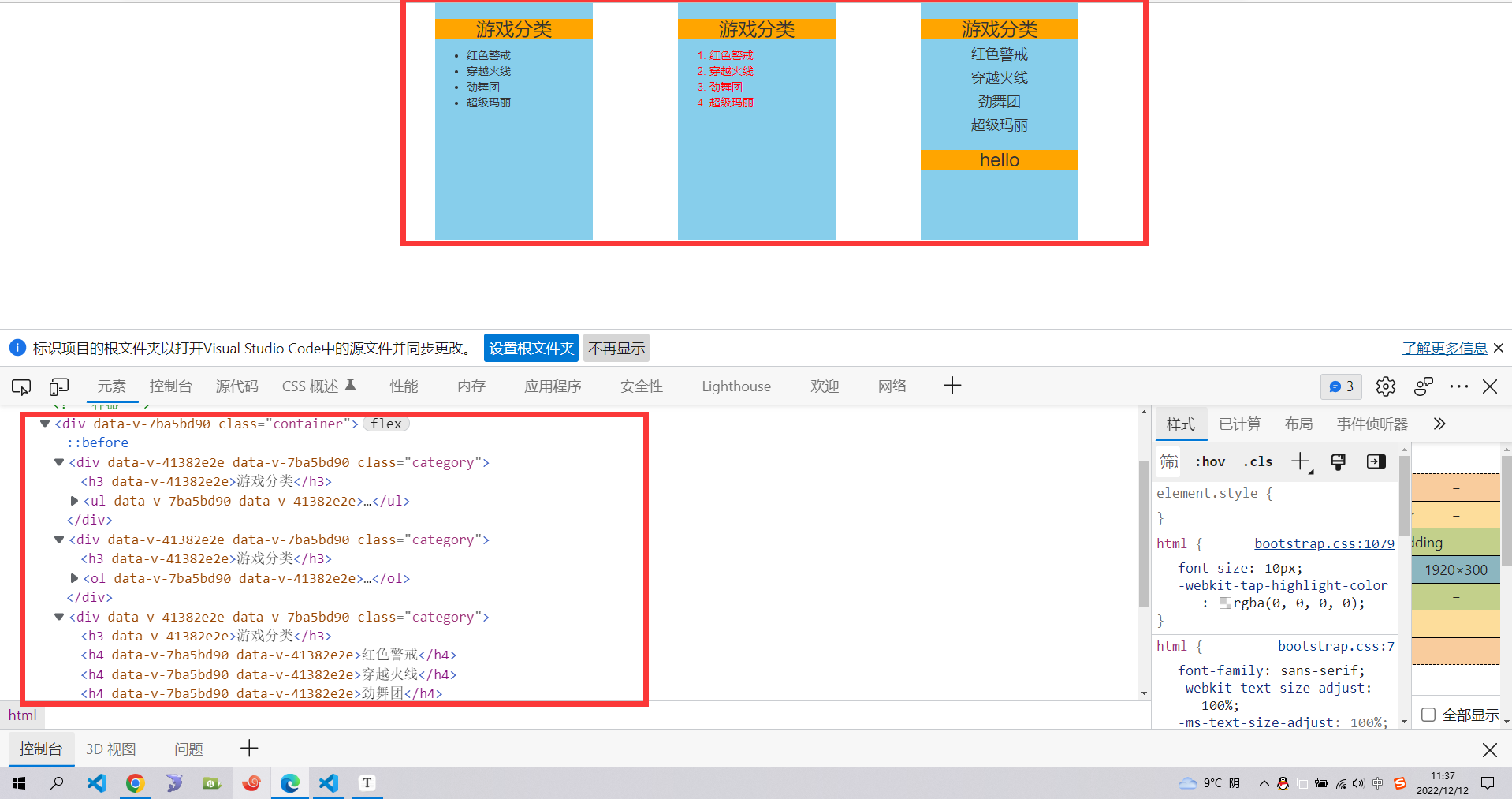Select the ::before pseudo-element row
This screenshot has height=799, width=1512.
click(x=98, y=443)
